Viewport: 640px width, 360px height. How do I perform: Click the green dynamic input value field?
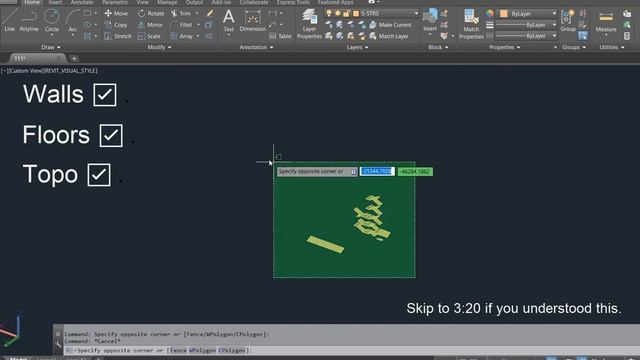tap(415, 171)
